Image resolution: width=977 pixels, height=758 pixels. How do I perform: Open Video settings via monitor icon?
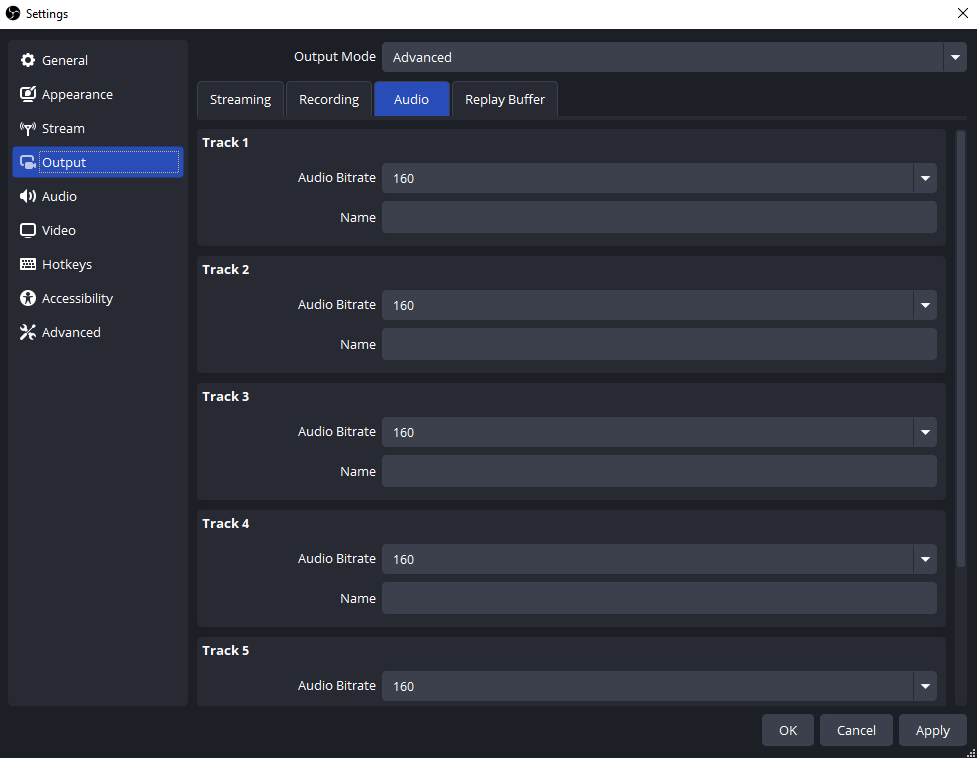(x=28, y=231)
